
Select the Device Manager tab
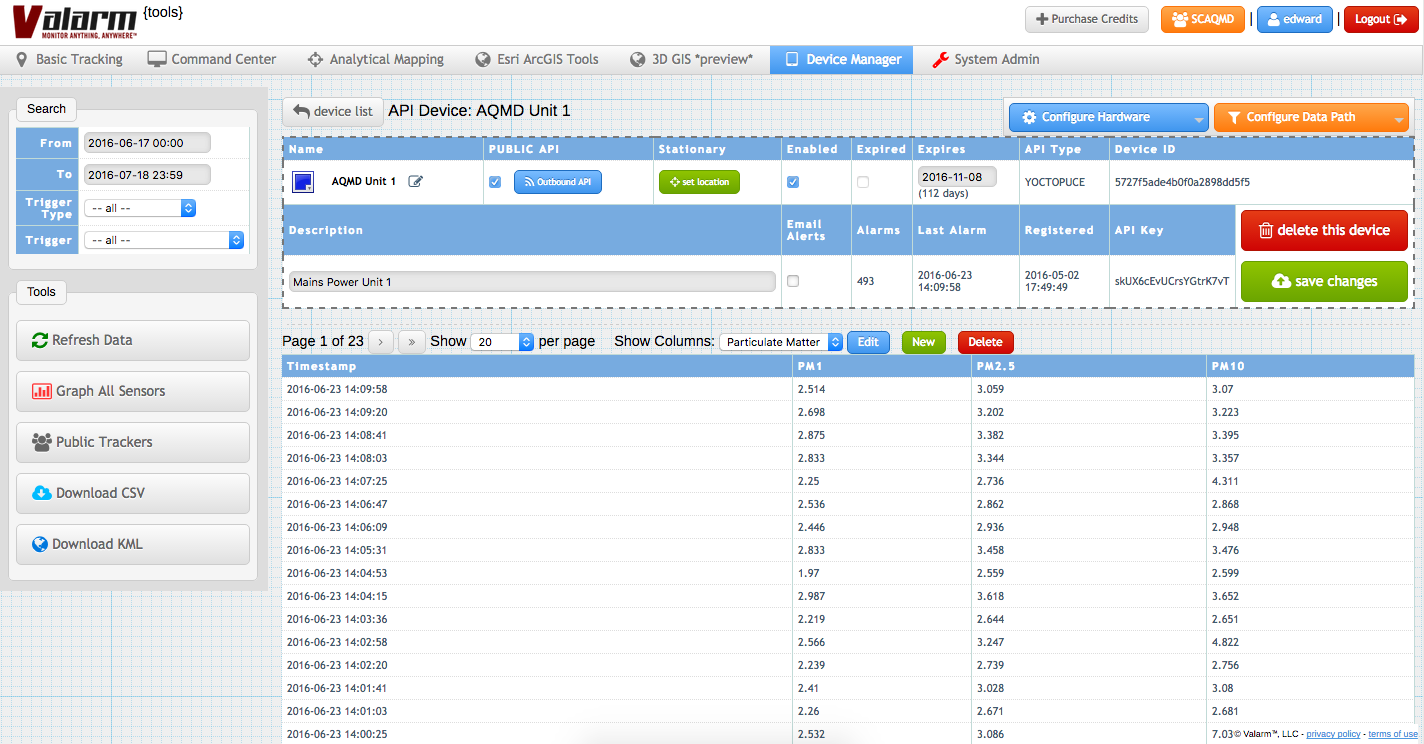coord(843,59)
